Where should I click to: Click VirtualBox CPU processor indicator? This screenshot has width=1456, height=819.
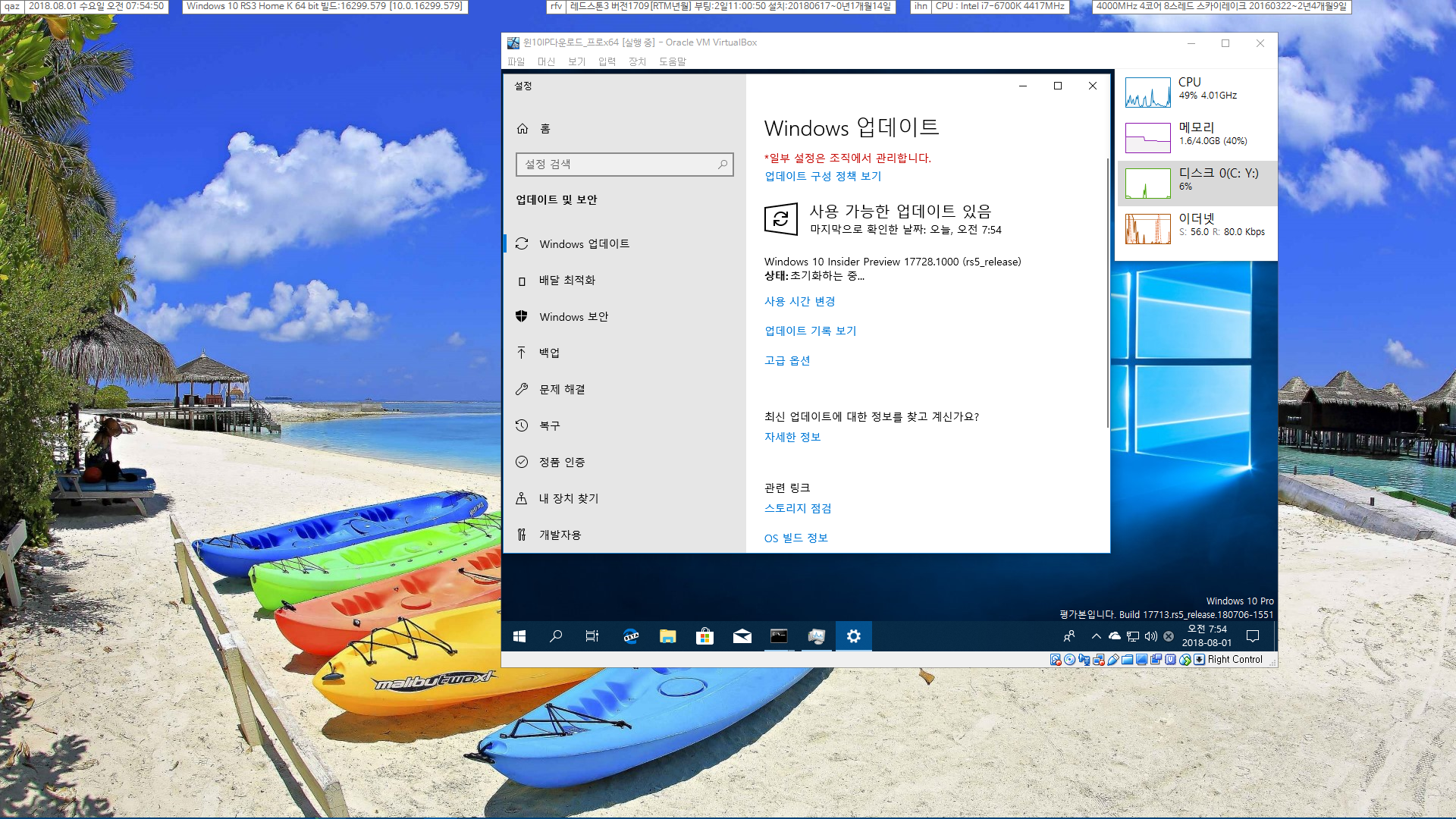[x=1170, y=660]
